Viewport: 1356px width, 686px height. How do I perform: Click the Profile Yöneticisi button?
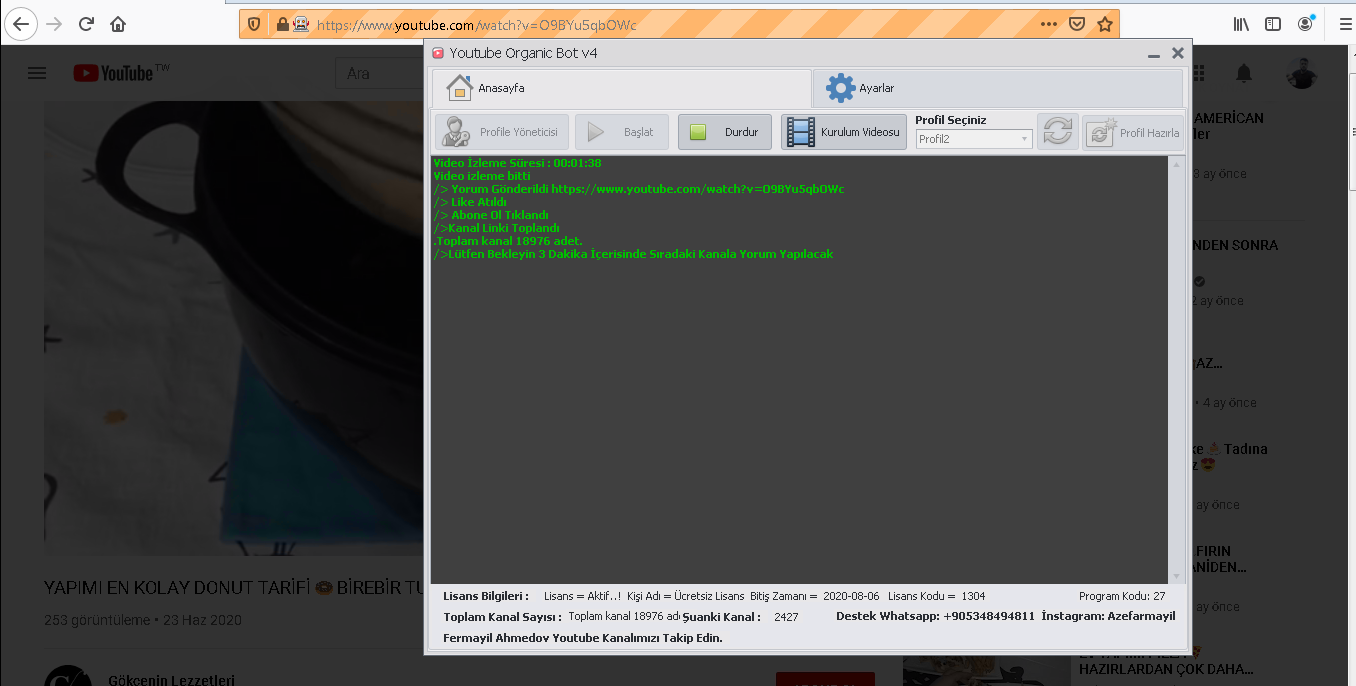[502, 132]
